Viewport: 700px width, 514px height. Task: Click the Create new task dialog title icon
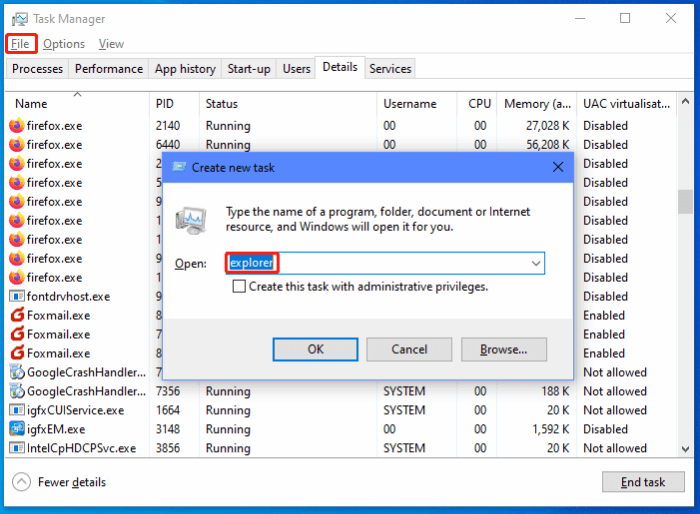(x=179, y=167)
